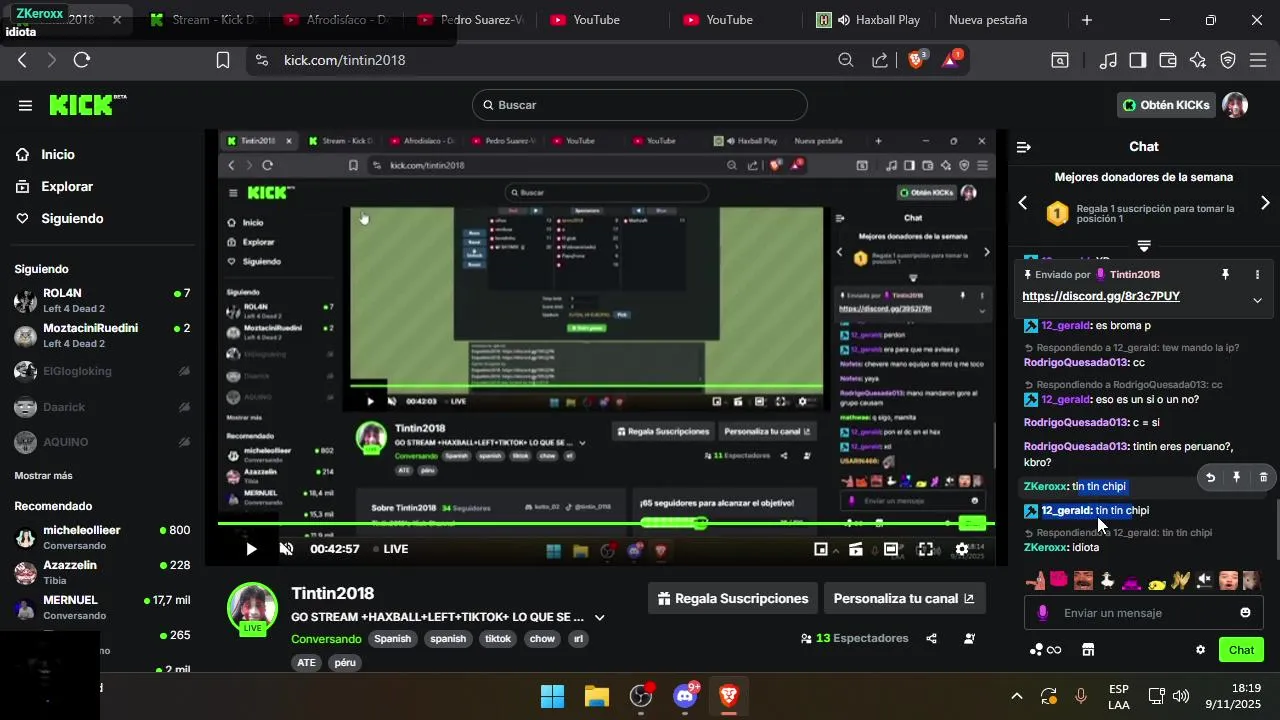Image resolution: width=1280 pixels, height=720 pixels.
Task: Play the paused stream
Action: click(251, 549)
